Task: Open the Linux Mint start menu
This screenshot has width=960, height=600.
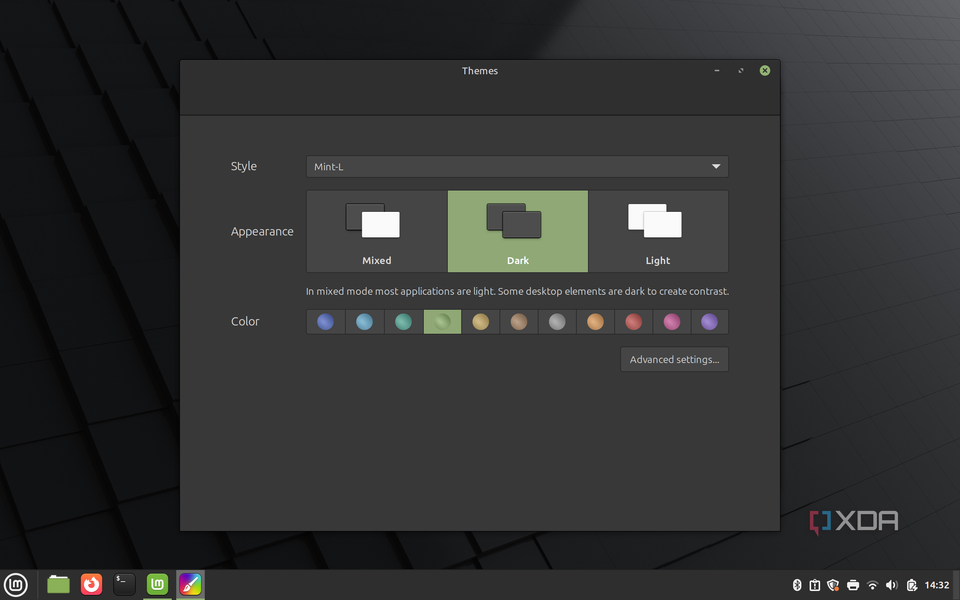Action: pyautogui.click(x=16, y=585)
